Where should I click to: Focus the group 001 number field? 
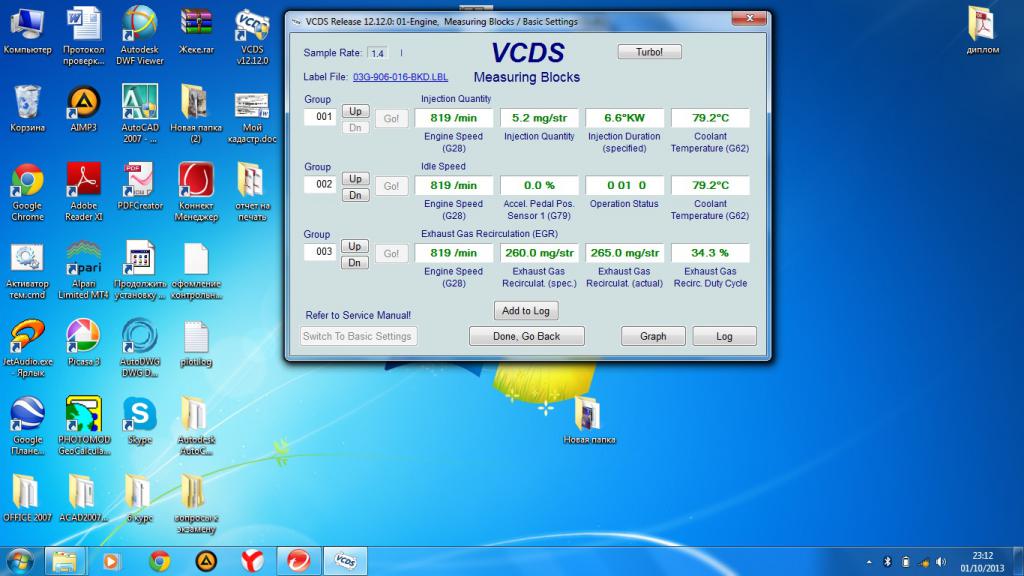pyautogui.click(x=320, y=117)
